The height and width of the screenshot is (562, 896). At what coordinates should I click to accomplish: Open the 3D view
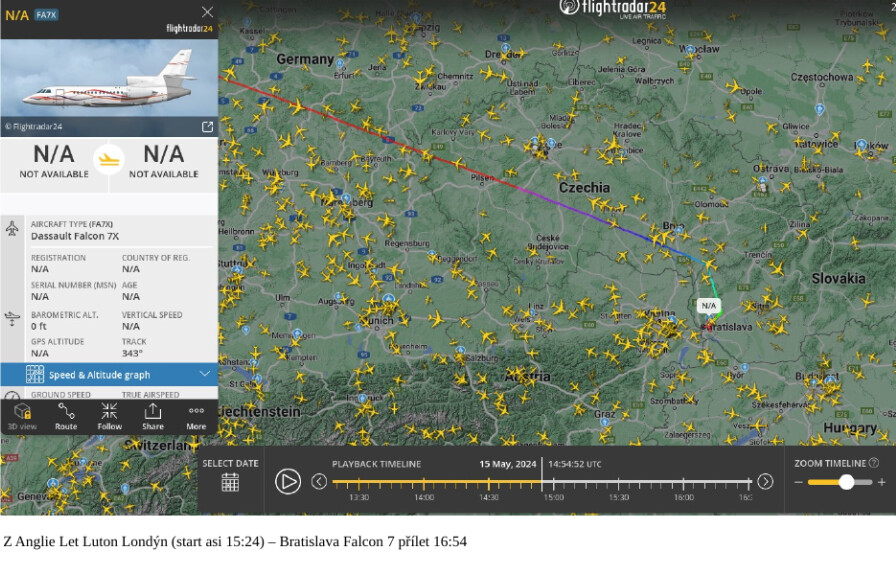[x=22, y=416]
